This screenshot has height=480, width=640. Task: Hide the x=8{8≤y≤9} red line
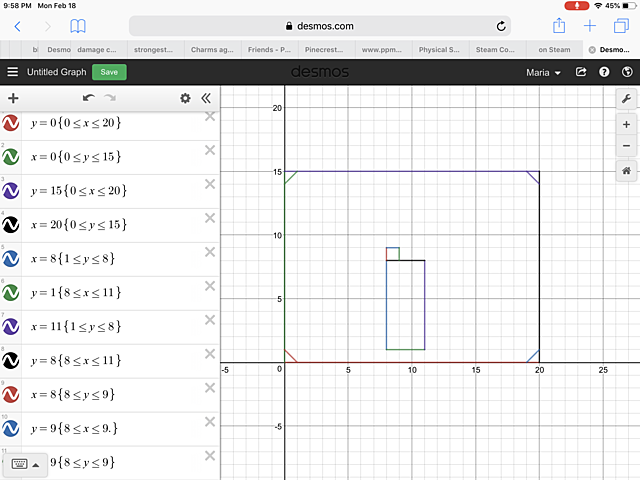[11, 394]
